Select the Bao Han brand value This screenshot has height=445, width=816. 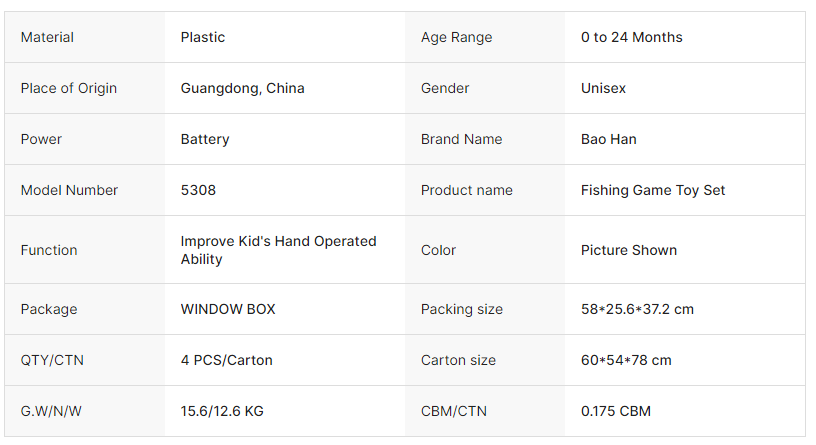[608, 139]
